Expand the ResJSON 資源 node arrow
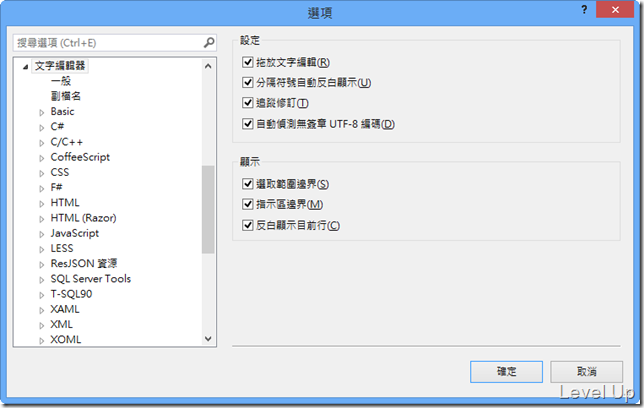 (41, 264)
